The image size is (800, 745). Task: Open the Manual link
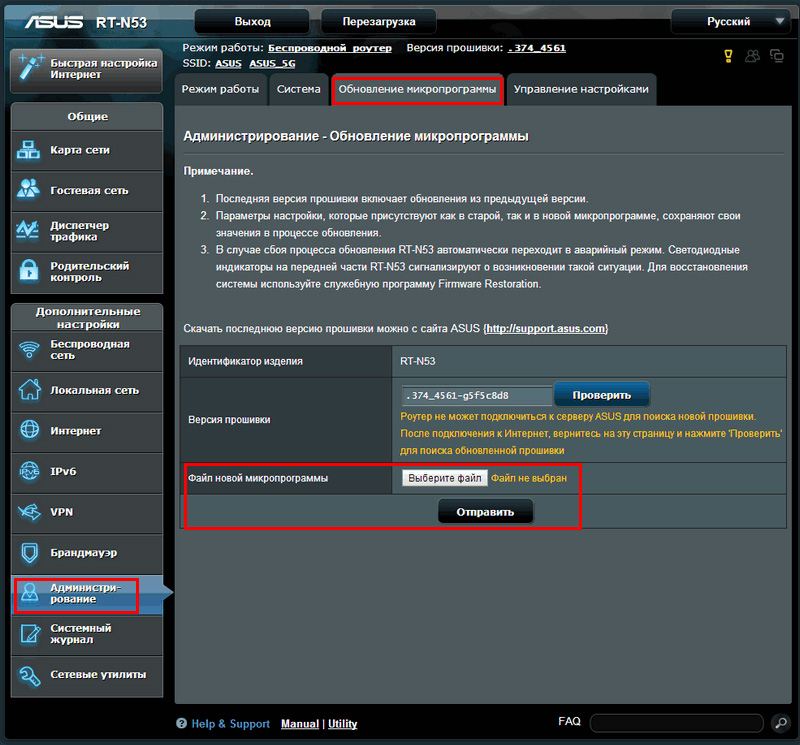pyautogui.click(x=300, y=724)
